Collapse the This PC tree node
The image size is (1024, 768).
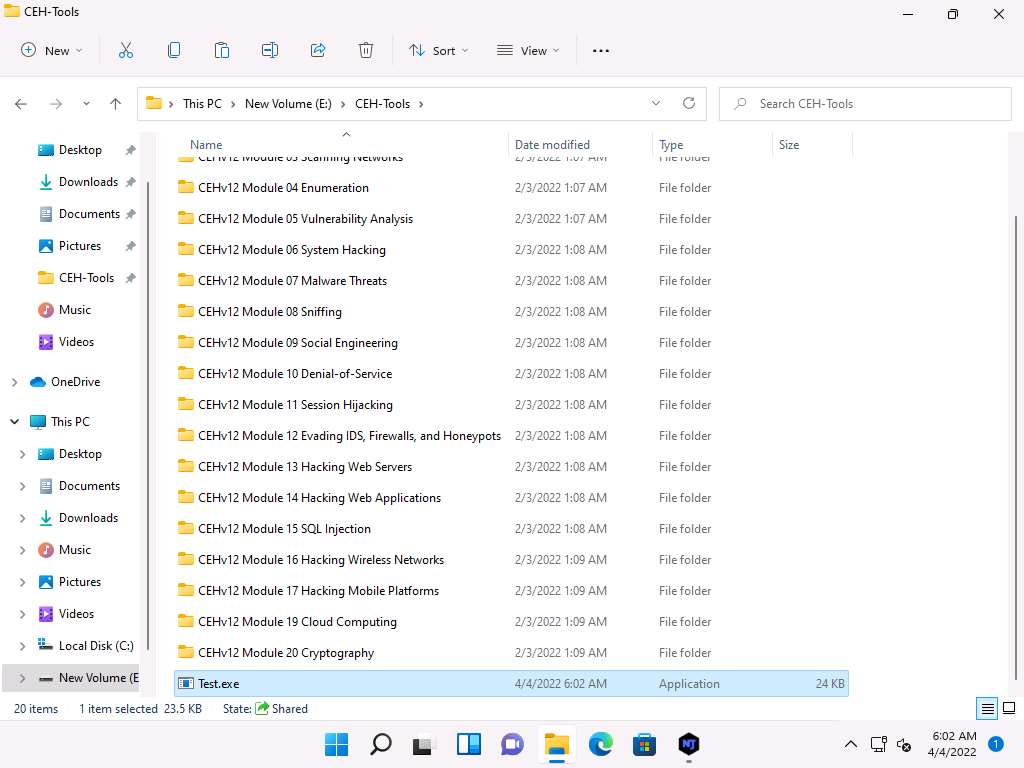coord(14,422)
